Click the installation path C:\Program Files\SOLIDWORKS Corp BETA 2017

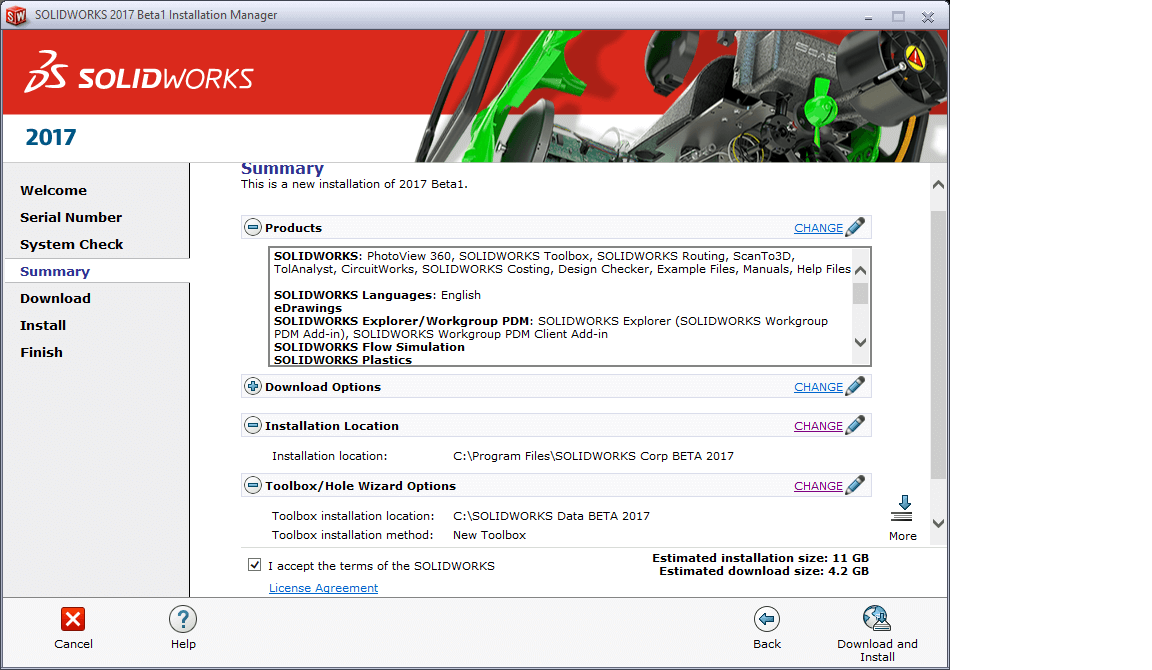(x=593, y=456)
